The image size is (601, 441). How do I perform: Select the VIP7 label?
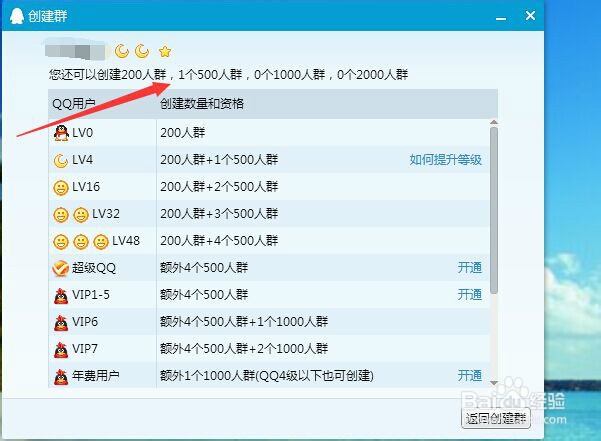click(85, 349)
